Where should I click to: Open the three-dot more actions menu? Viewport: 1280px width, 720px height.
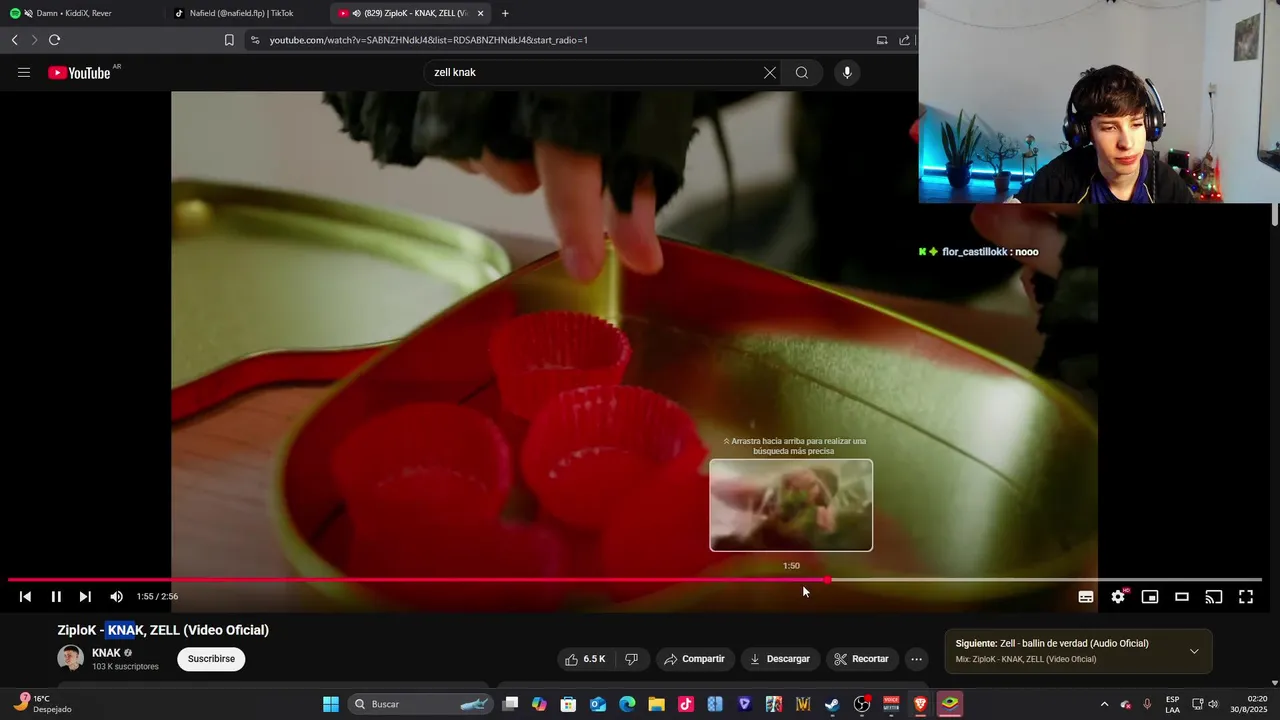917,659
